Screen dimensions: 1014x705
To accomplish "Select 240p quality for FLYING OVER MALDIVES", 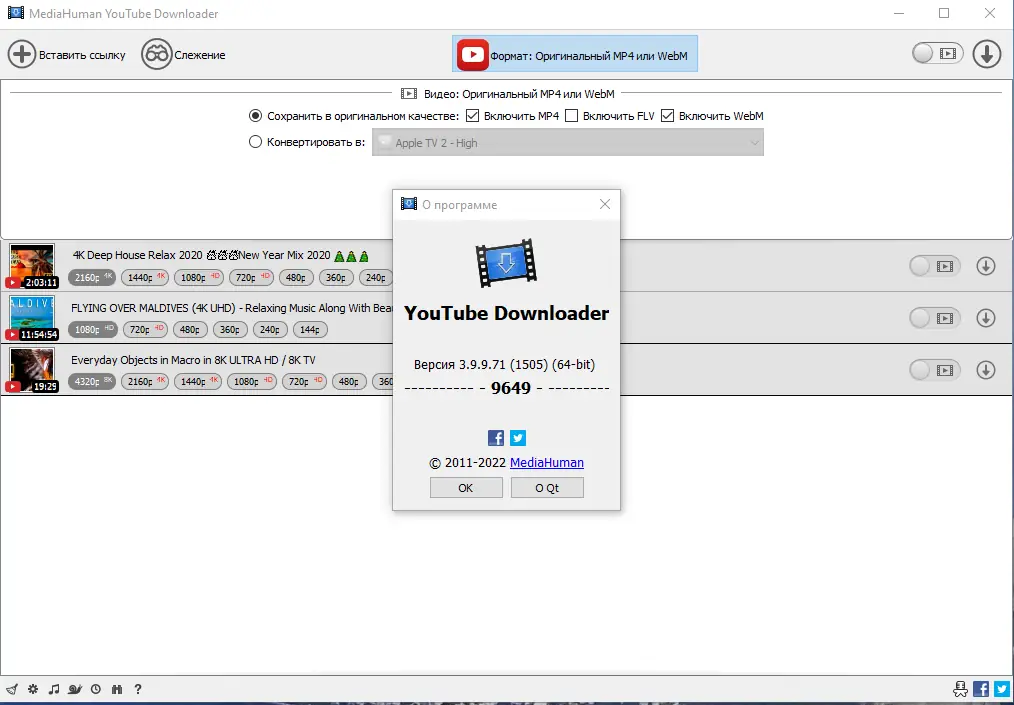I will (270, 329).
